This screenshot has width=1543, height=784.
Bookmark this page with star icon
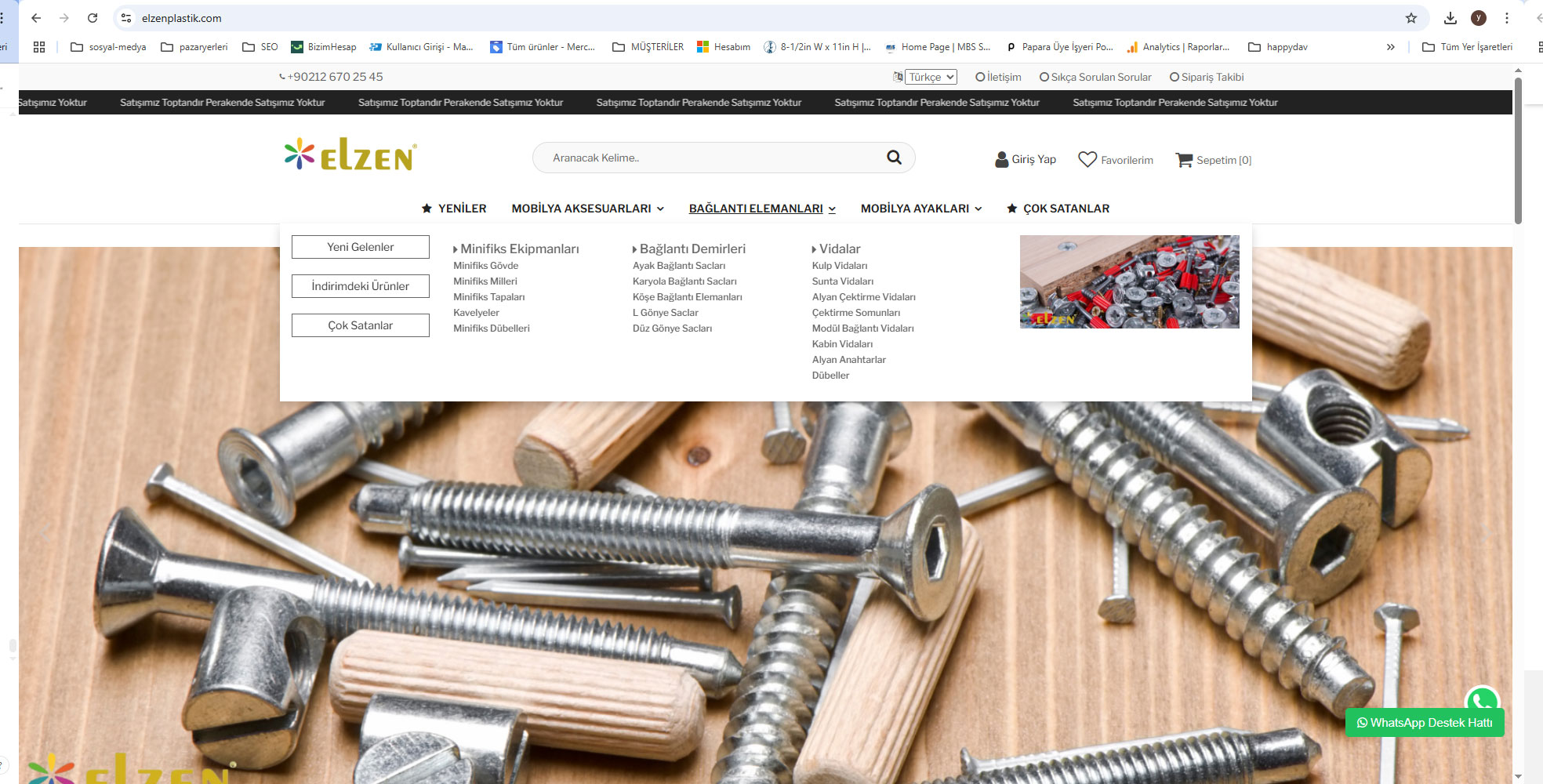1410,18
